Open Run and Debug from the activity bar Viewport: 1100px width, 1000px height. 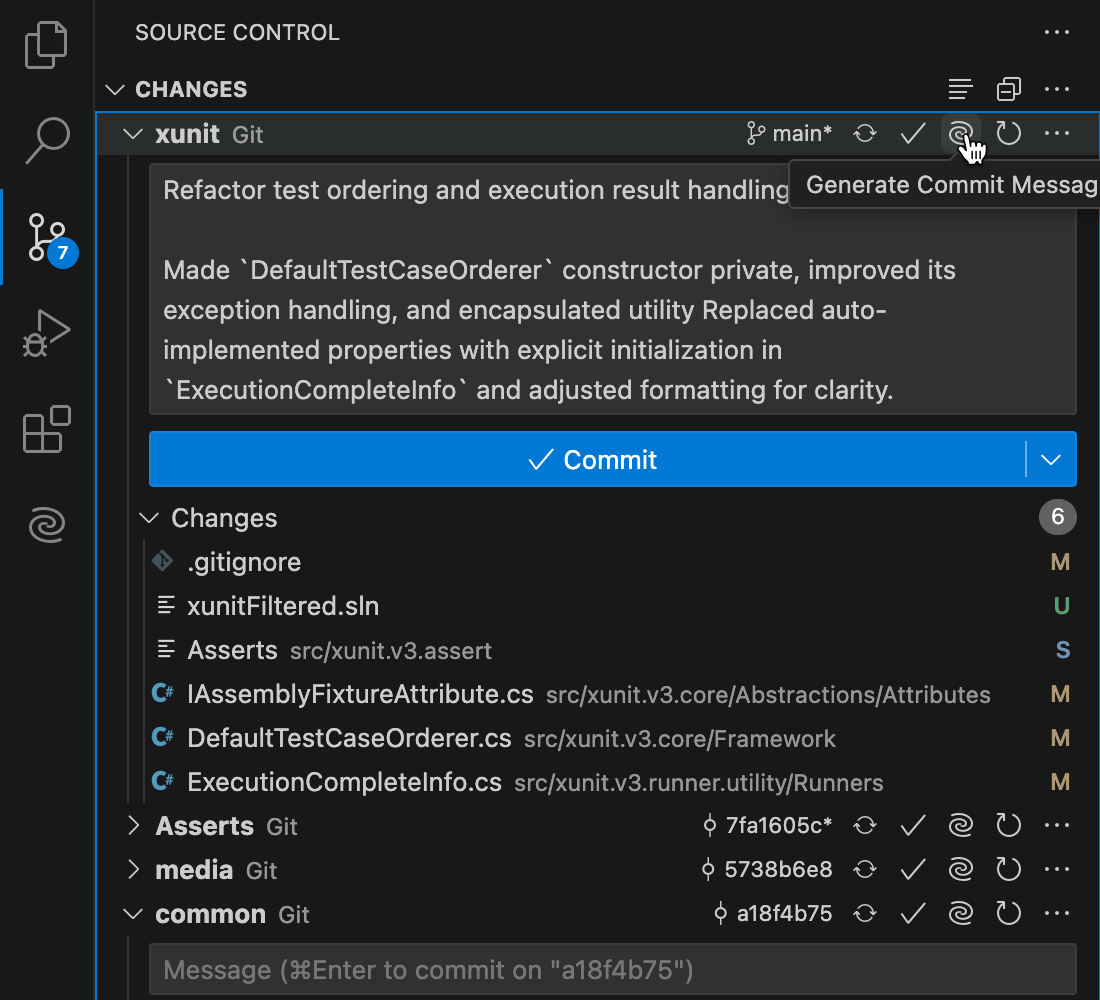46,332
